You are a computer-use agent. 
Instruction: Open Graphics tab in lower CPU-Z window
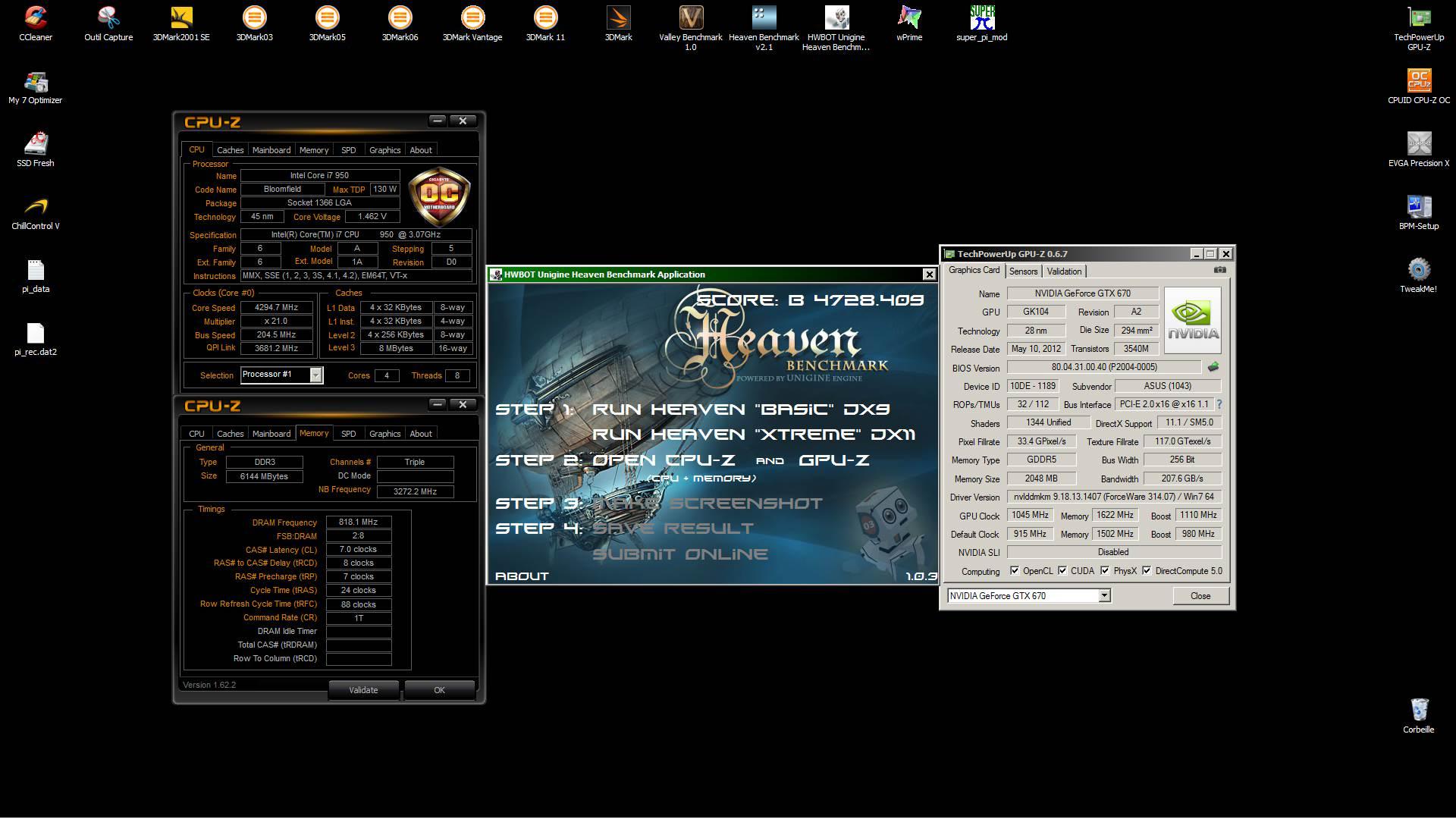click(x=384, y=434)
